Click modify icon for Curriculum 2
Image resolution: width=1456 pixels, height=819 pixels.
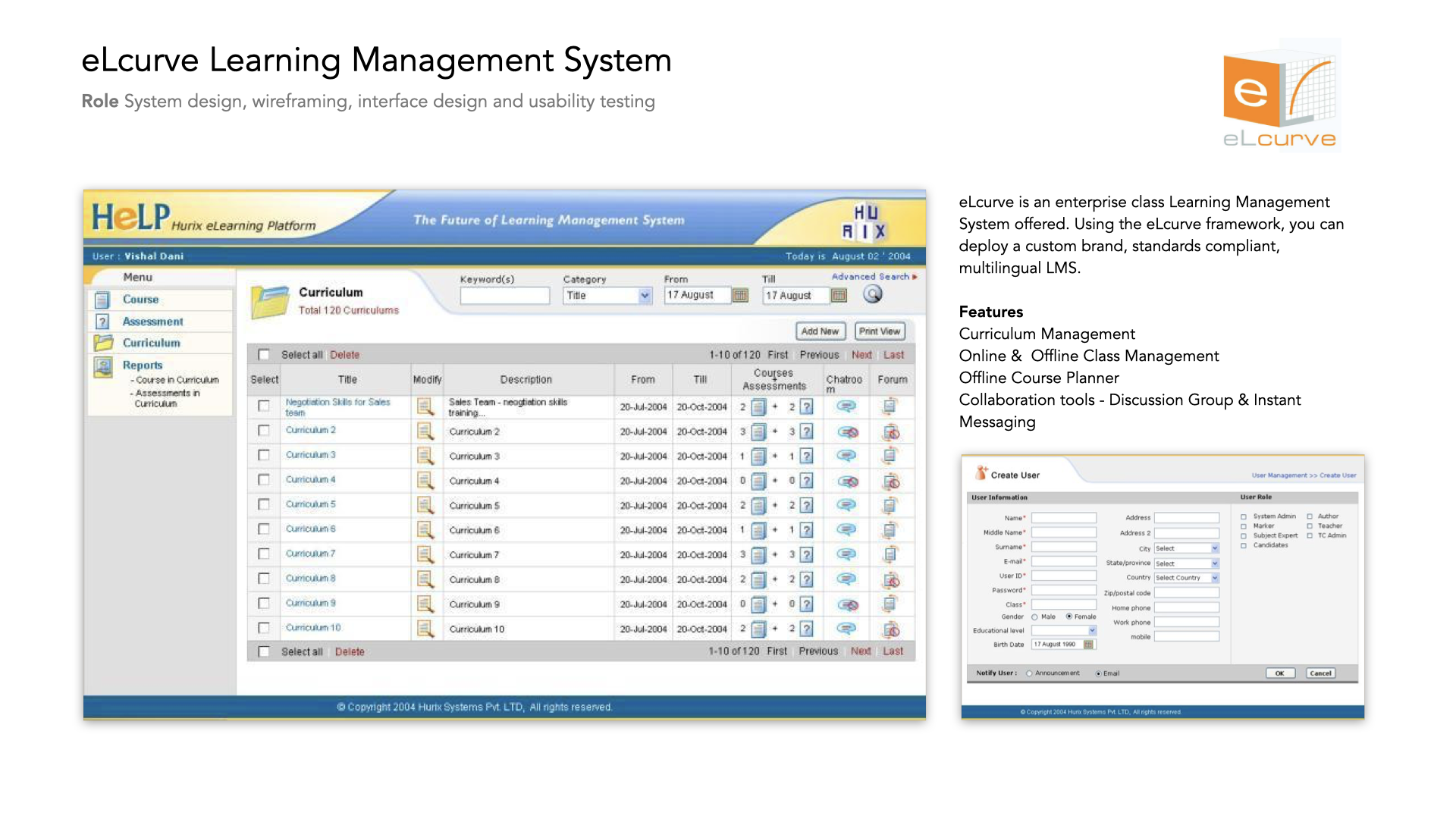click(x=425, y=431)
